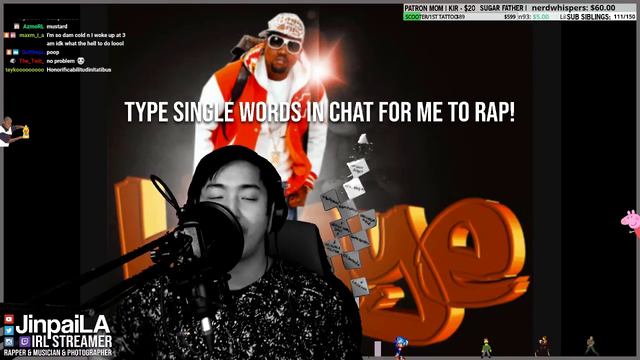Click the Peppa Pig sprite at the right edge
Viewport: 640px width, 360px height.
pos(631,222)
